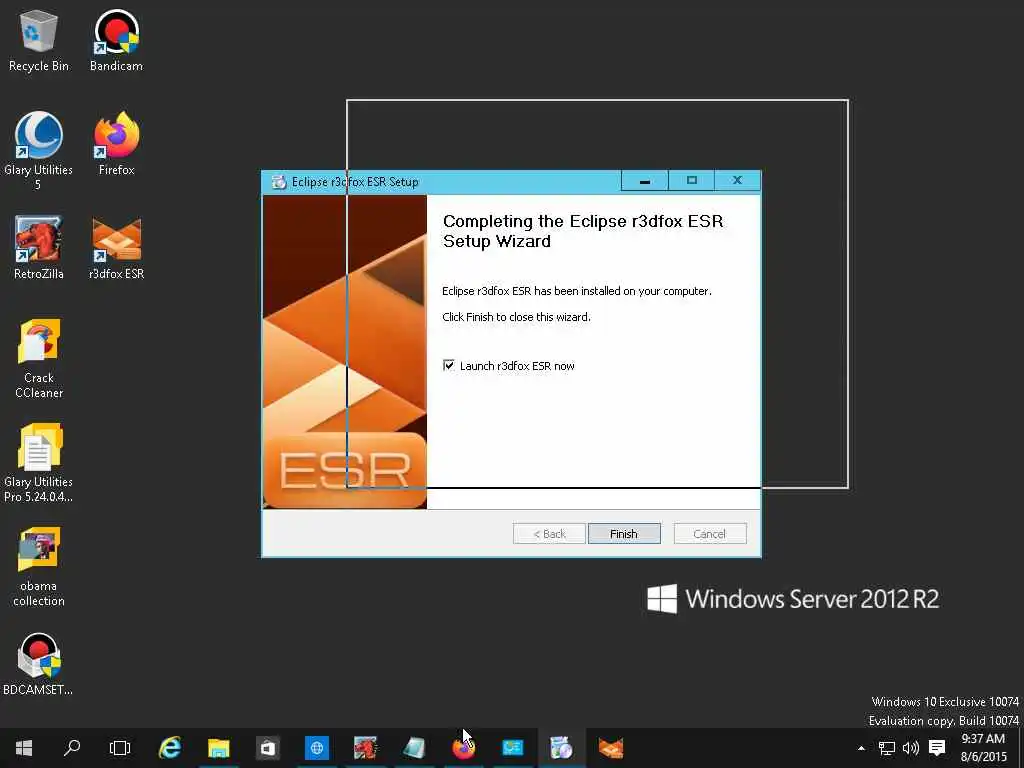Open the Recycle Bin desktop icon
The height and width of the screenshot is (768, 1024).
39,40
